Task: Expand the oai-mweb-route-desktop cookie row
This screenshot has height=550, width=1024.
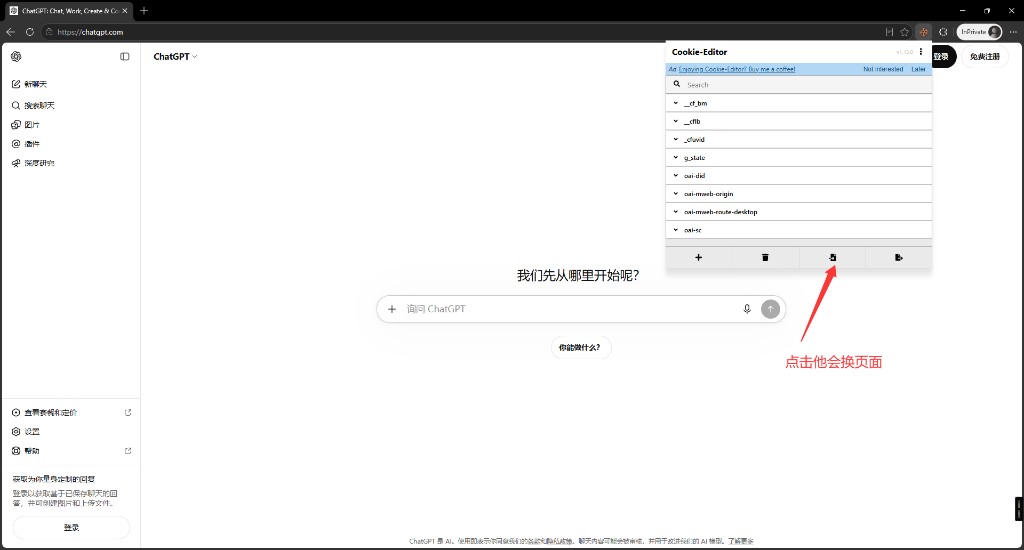Action: click(799, 212)
